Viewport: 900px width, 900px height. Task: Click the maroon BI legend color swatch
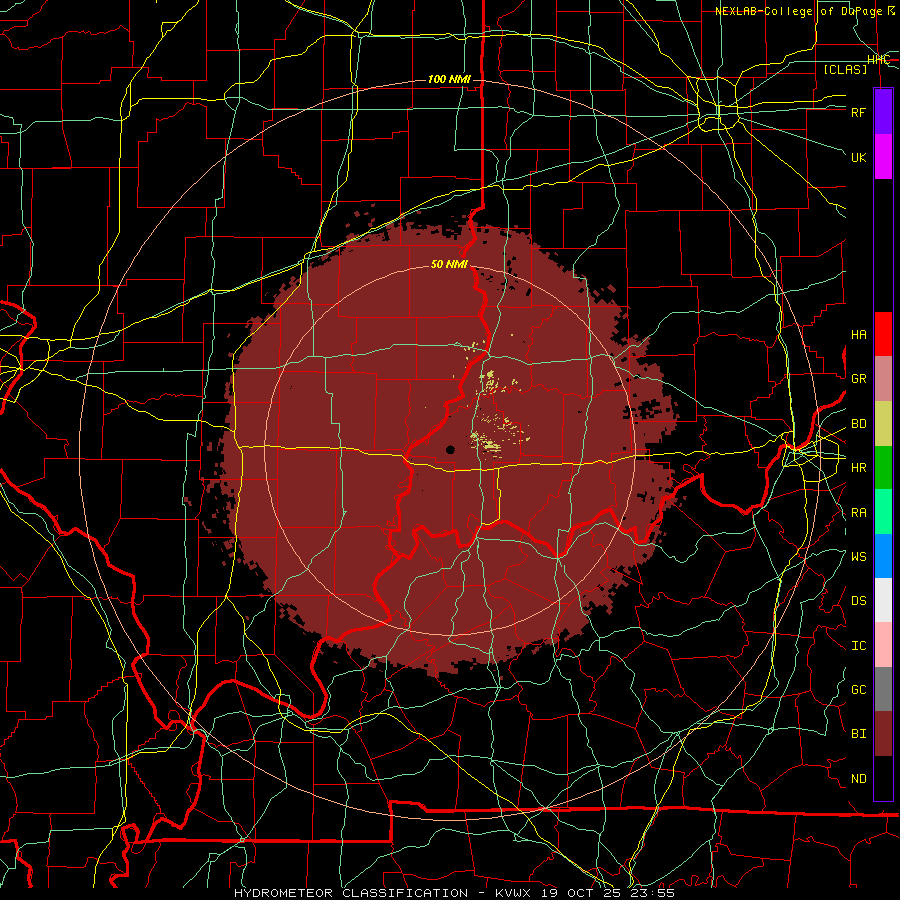(x=883, y=734)
